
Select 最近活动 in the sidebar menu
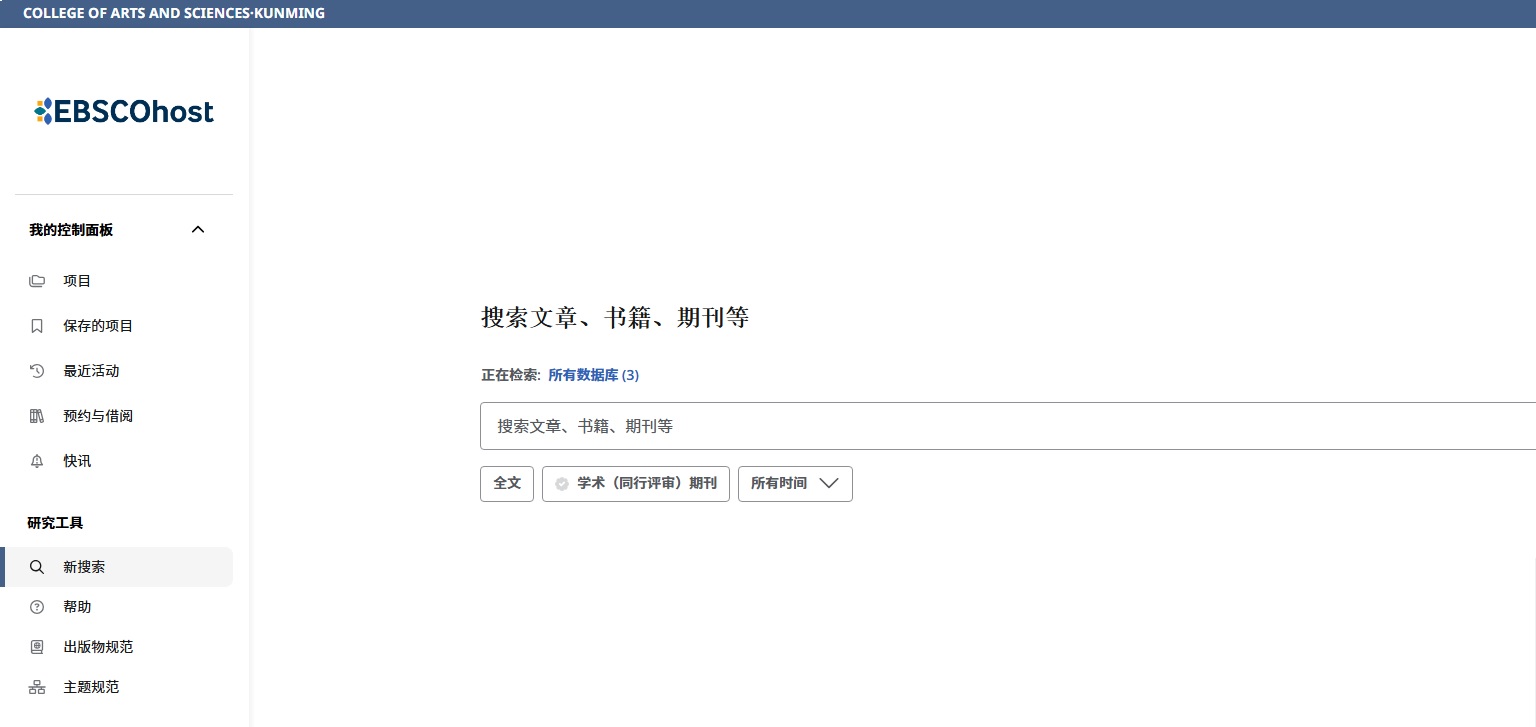[x=118, y=371]
